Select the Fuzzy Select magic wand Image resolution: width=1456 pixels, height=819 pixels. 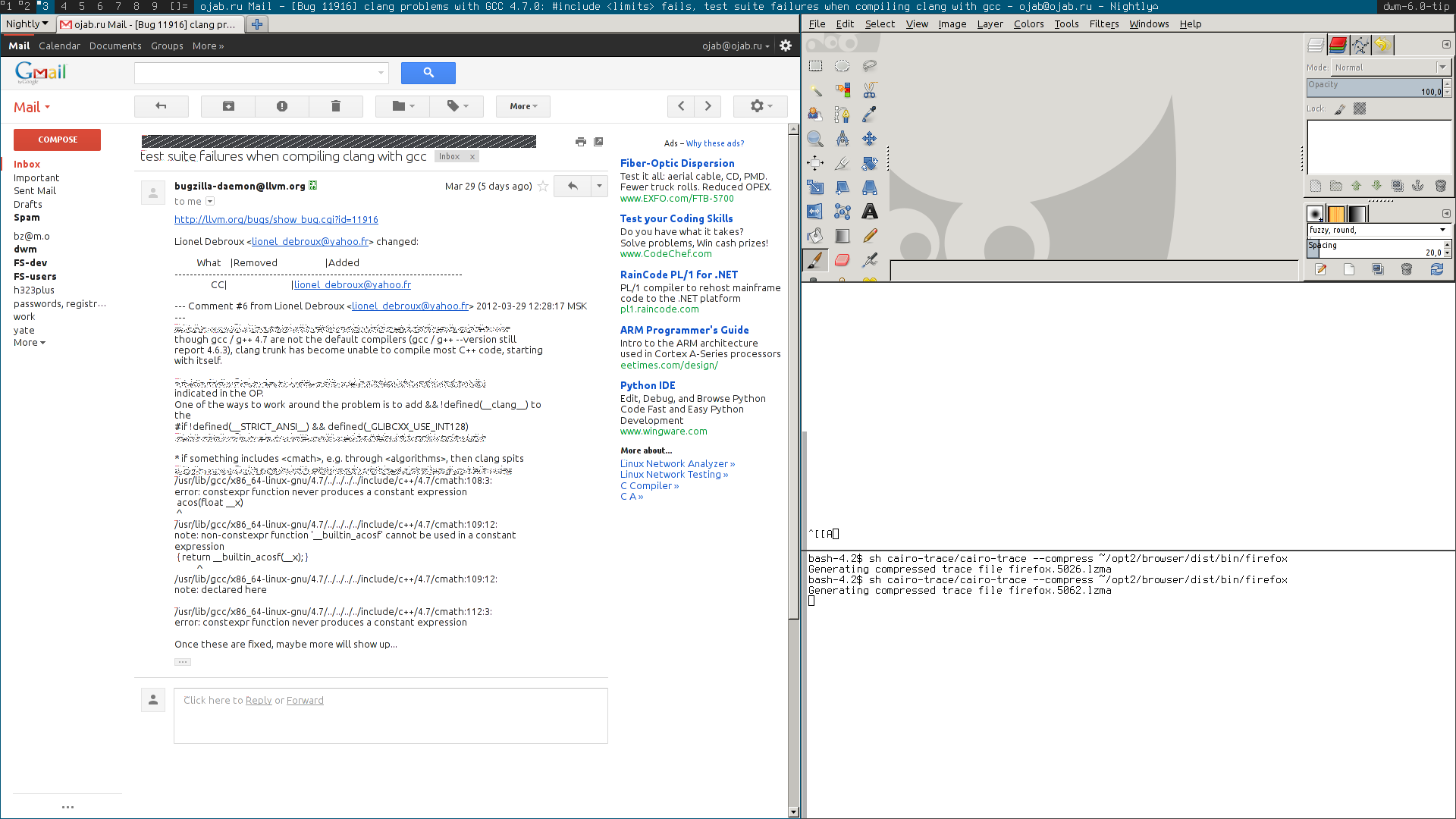pos(815,90)
